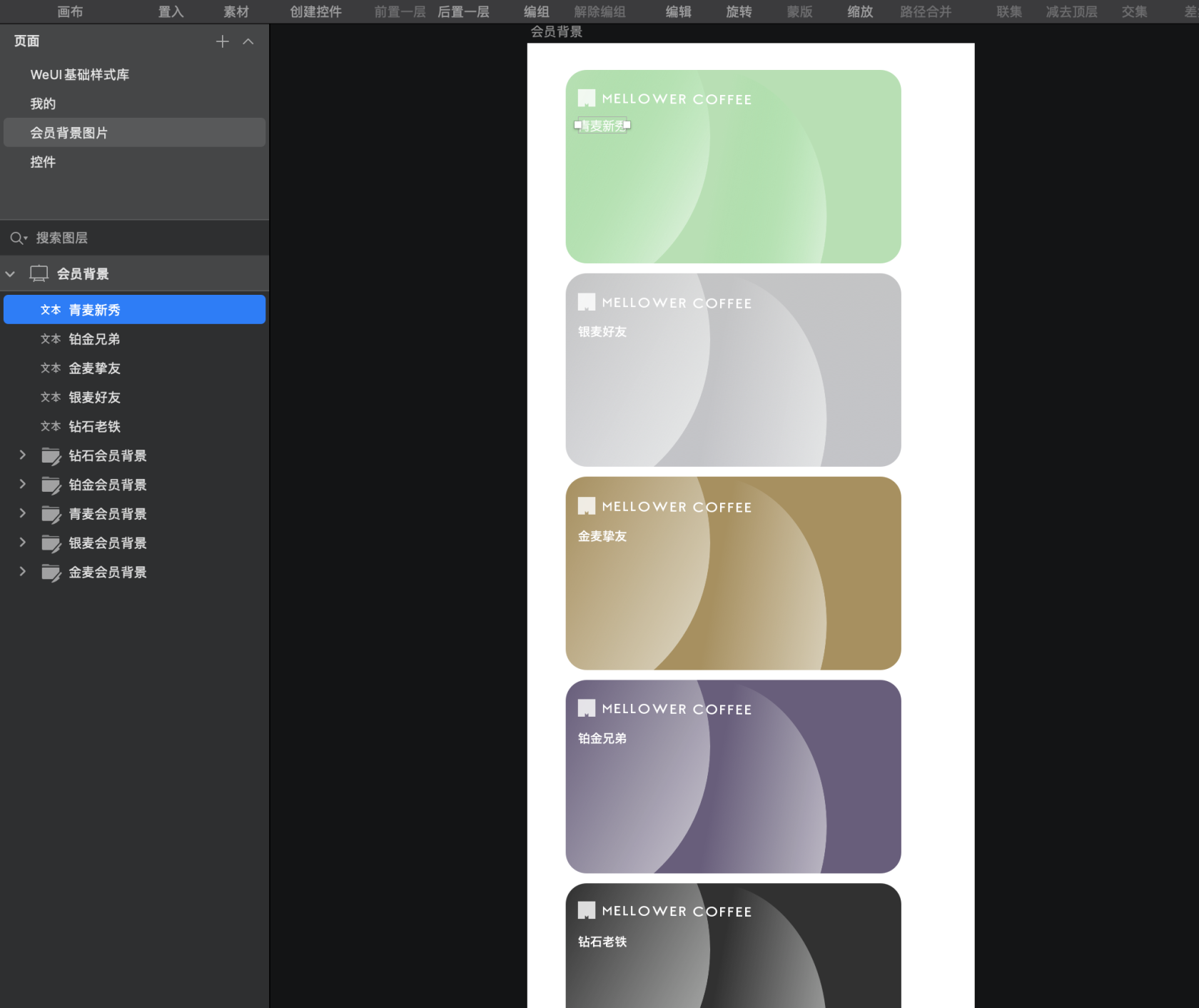Click the 页面 panel header
The height and width of the screenshot is (1008, 1199).
(27, 41)
